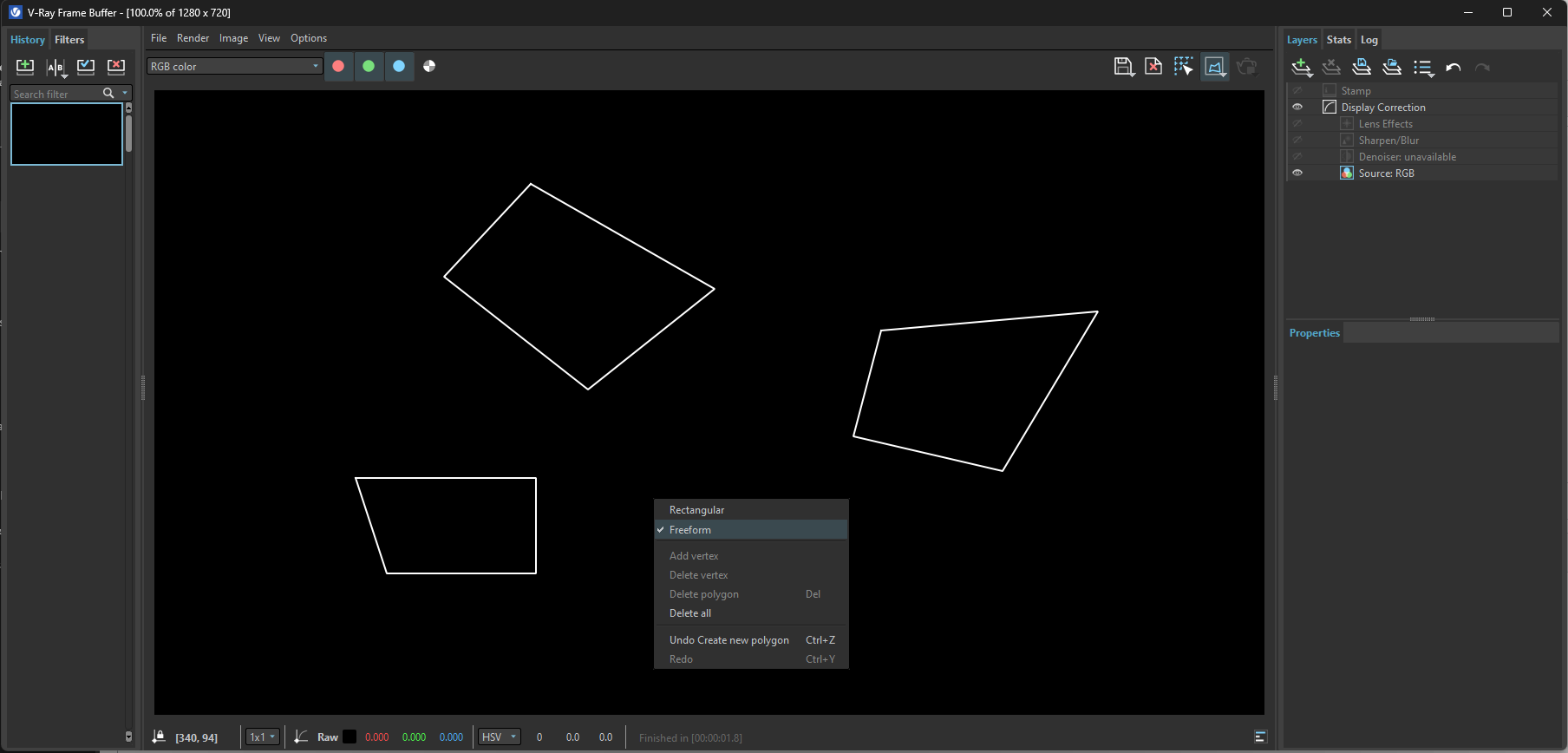1568x753 pixels.
Task: Open the Options menu
Action: point(309,38)
